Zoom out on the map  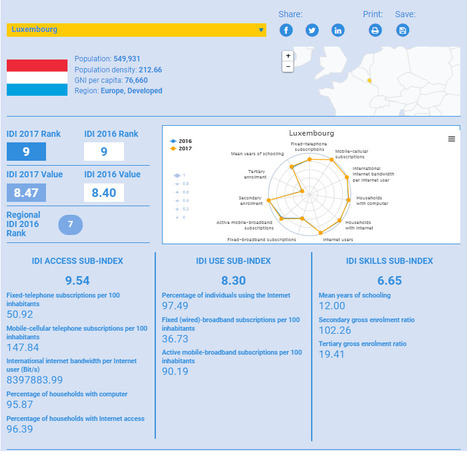click(288, 67)
